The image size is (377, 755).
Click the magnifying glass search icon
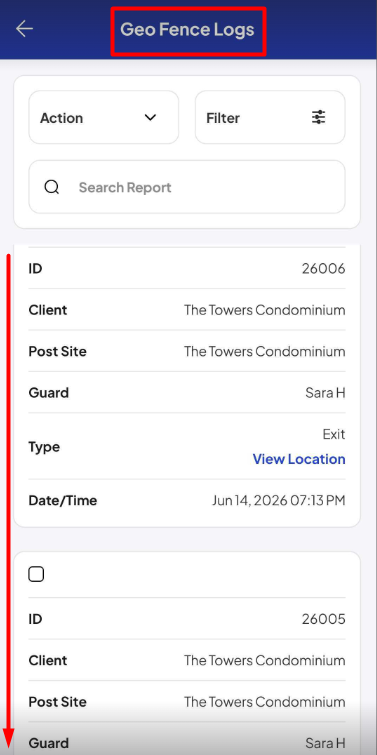click(x=52, y=187)
